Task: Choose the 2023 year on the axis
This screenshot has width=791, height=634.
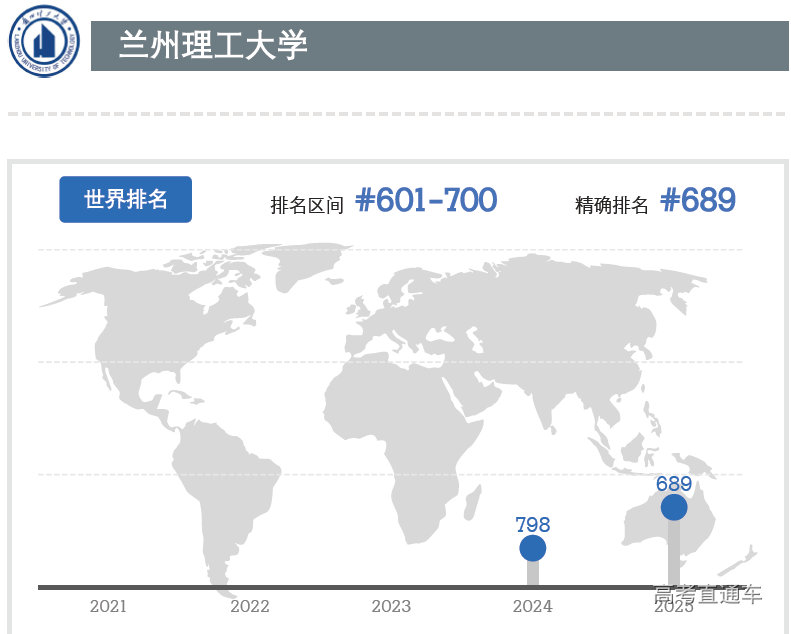Action: pyautogui.click(x=391, y=606)
